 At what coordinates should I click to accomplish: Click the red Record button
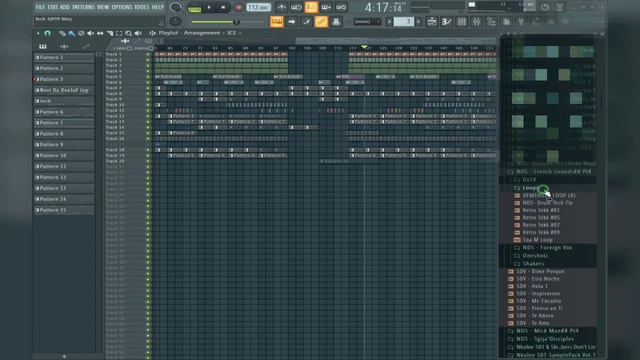(239, 7)
